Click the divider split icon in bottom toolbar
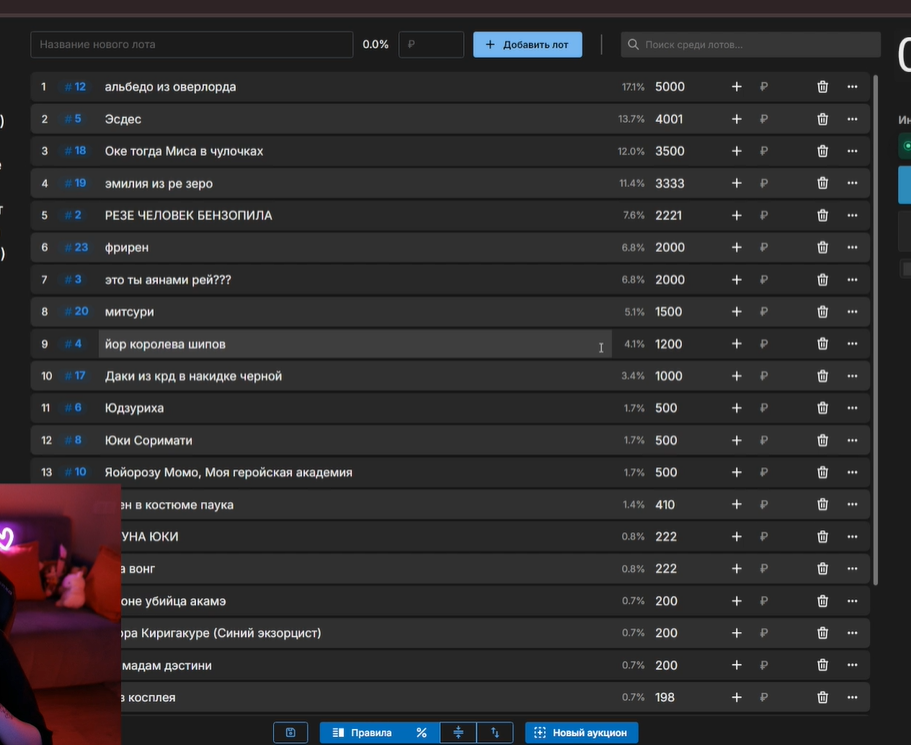The height and width of the screenshot is (745, 911). [x=458, y=733]
